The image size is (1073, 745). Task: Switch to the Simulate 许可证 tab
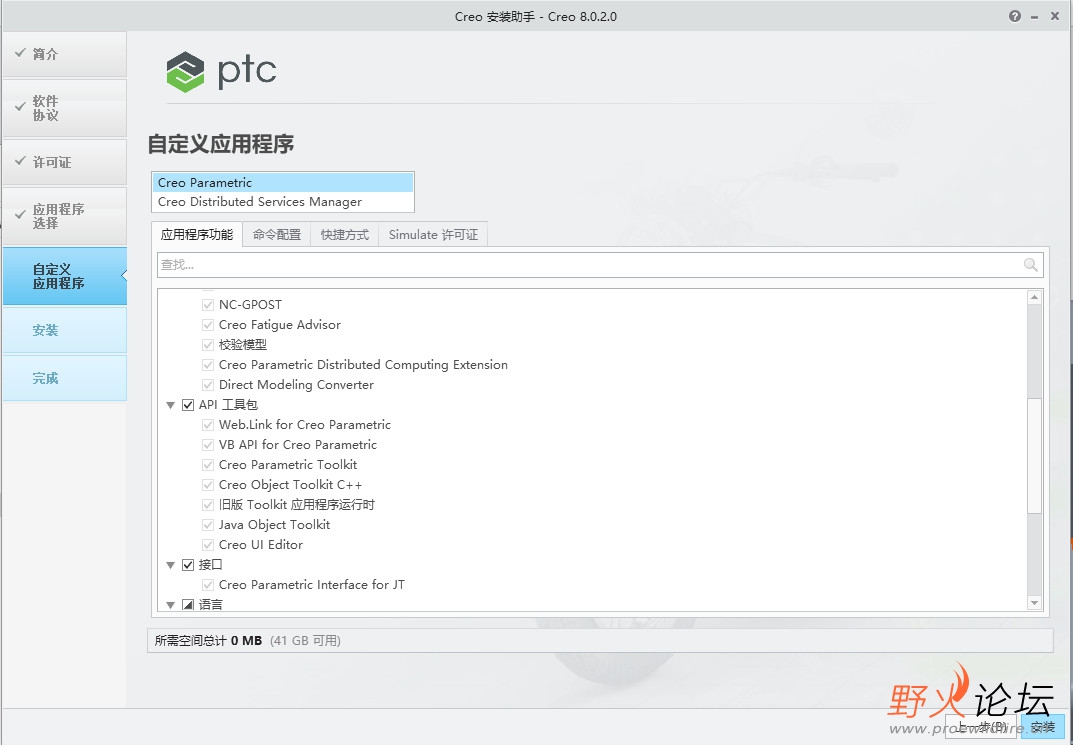(x=433, y=235)
